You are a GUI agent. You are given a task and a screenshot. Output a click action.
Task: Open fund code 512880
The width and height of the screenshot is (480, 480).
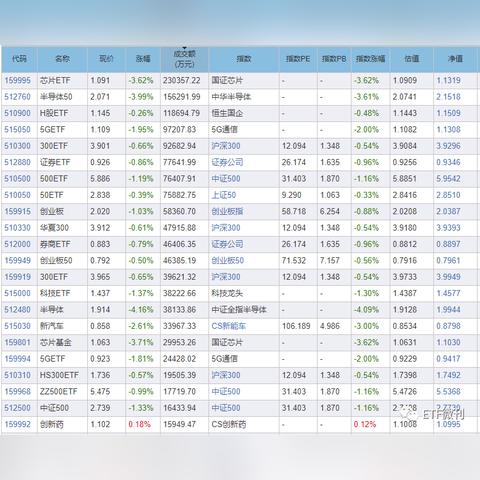(x=17, y=162)
